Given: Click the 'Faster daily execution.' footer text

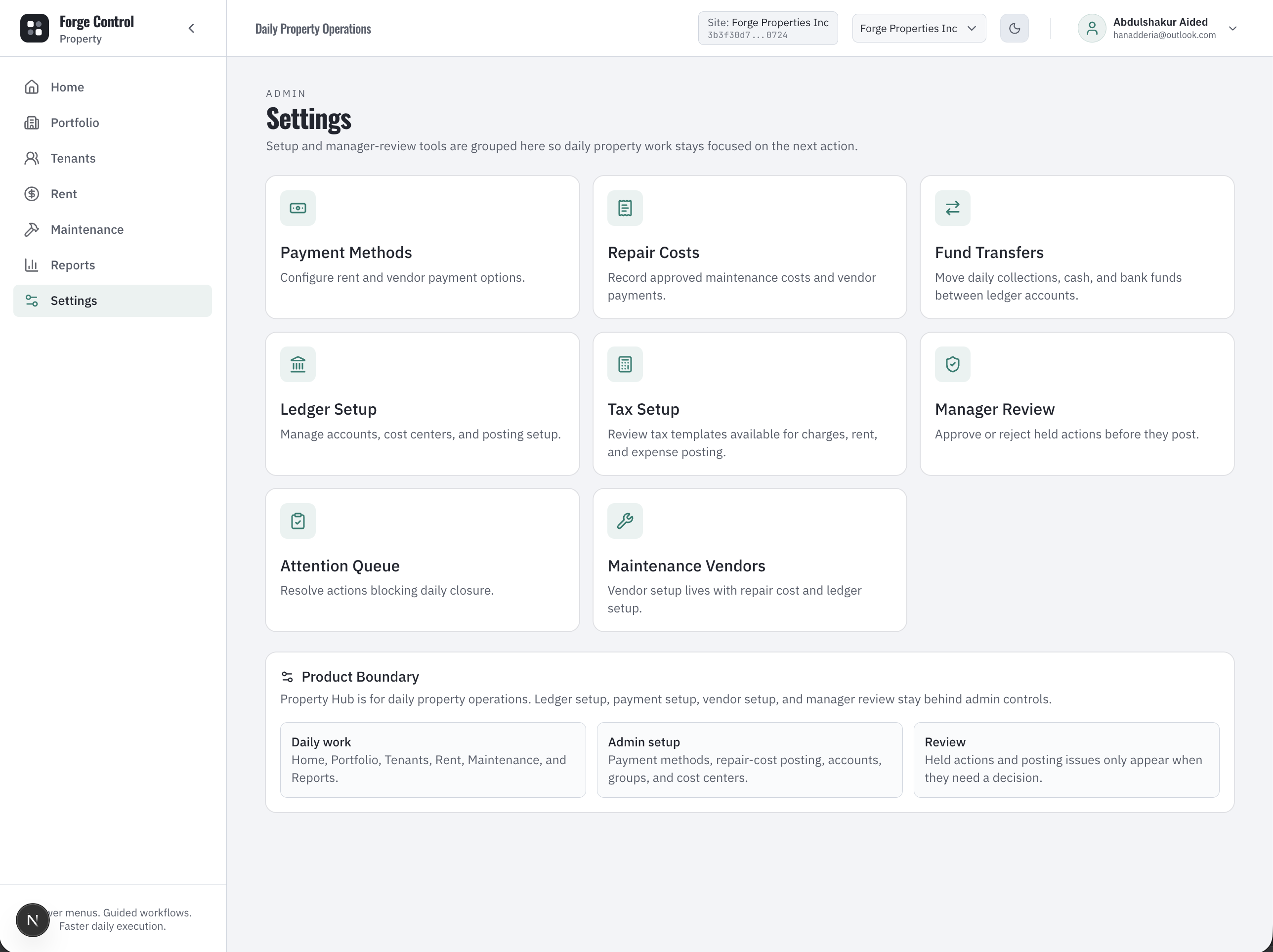Looking at the screenshot, I should (x=112, y=926).
